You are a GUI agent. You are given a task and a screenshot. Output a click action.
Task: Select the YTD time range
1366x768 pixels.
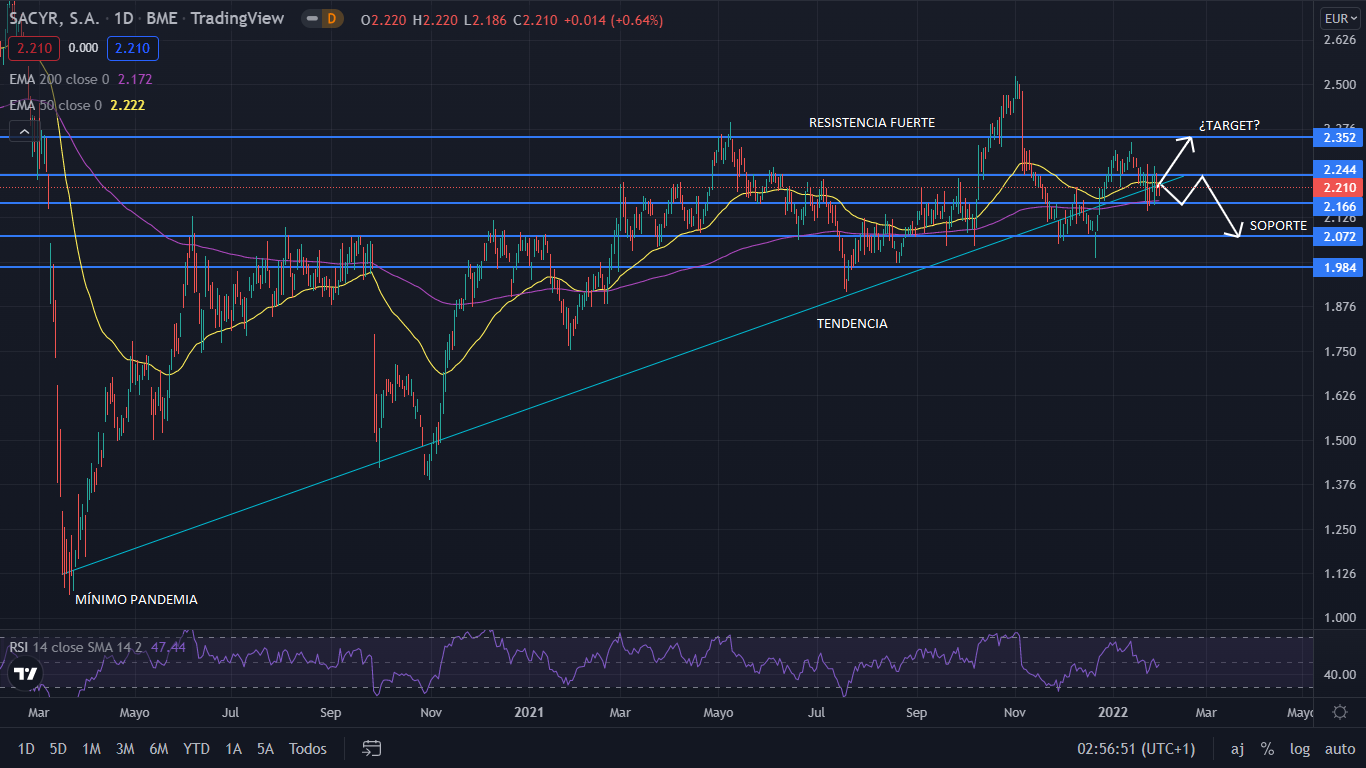[x=196, y=748]
